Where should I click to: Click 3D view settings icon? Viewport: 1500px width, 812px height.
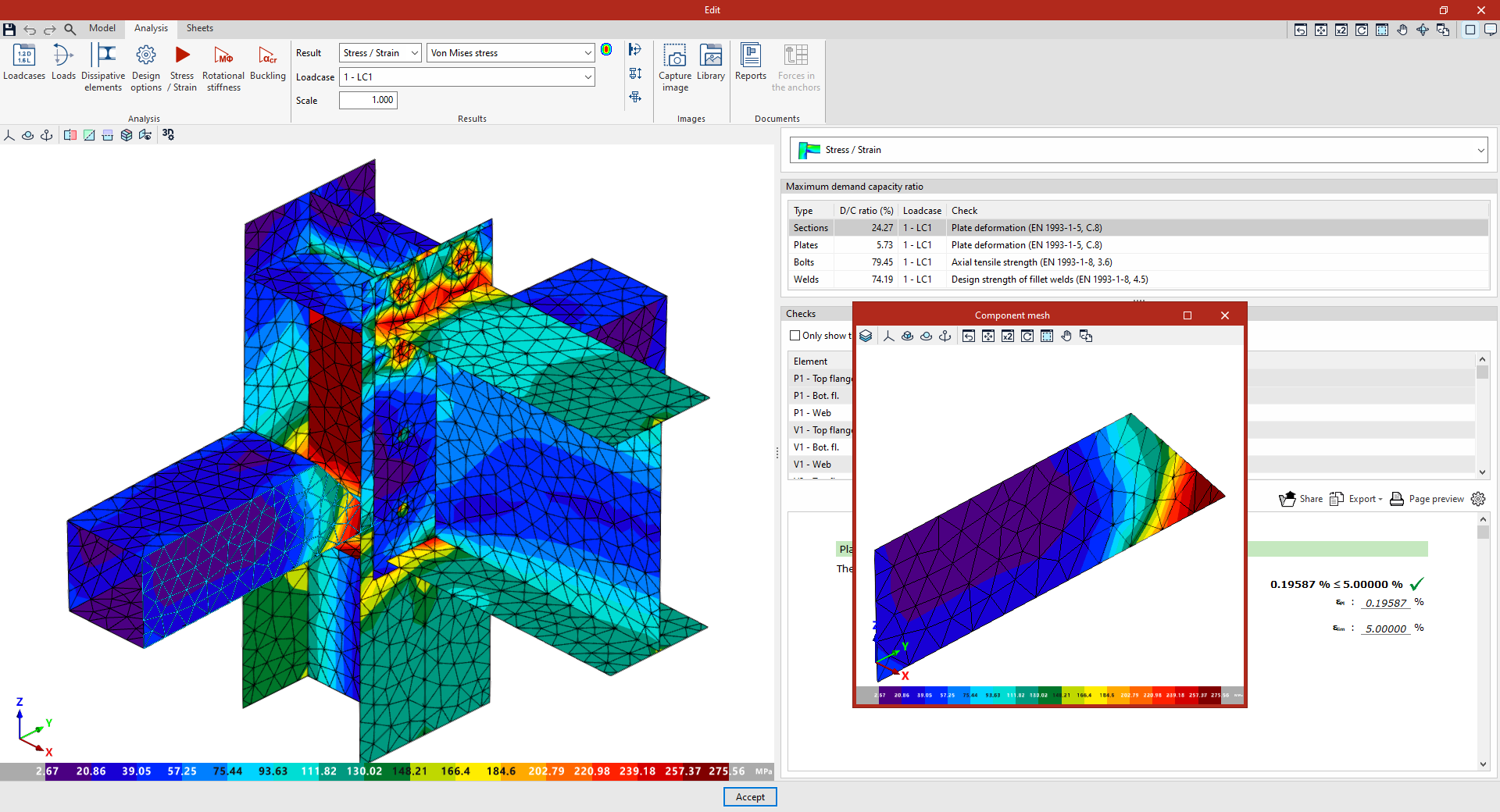click(x=168, y=135)
